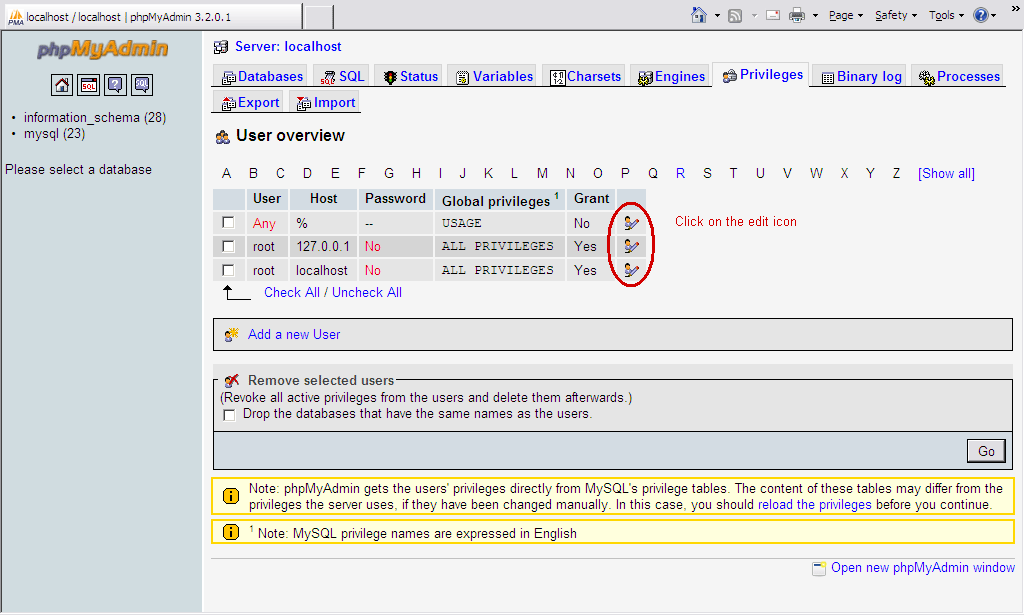Open the Variables tab
1024x615 pixels.
point(494,76)
